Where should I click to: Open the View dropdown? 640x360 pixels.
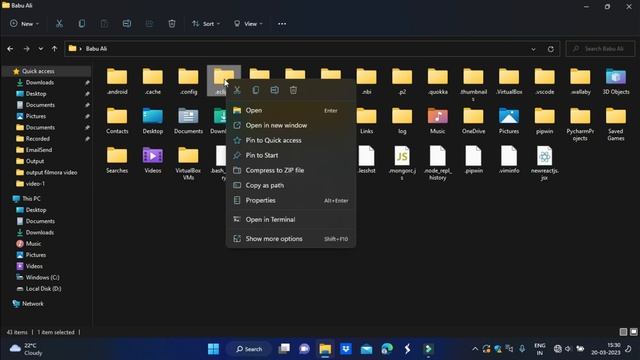(x=248, y=24)
